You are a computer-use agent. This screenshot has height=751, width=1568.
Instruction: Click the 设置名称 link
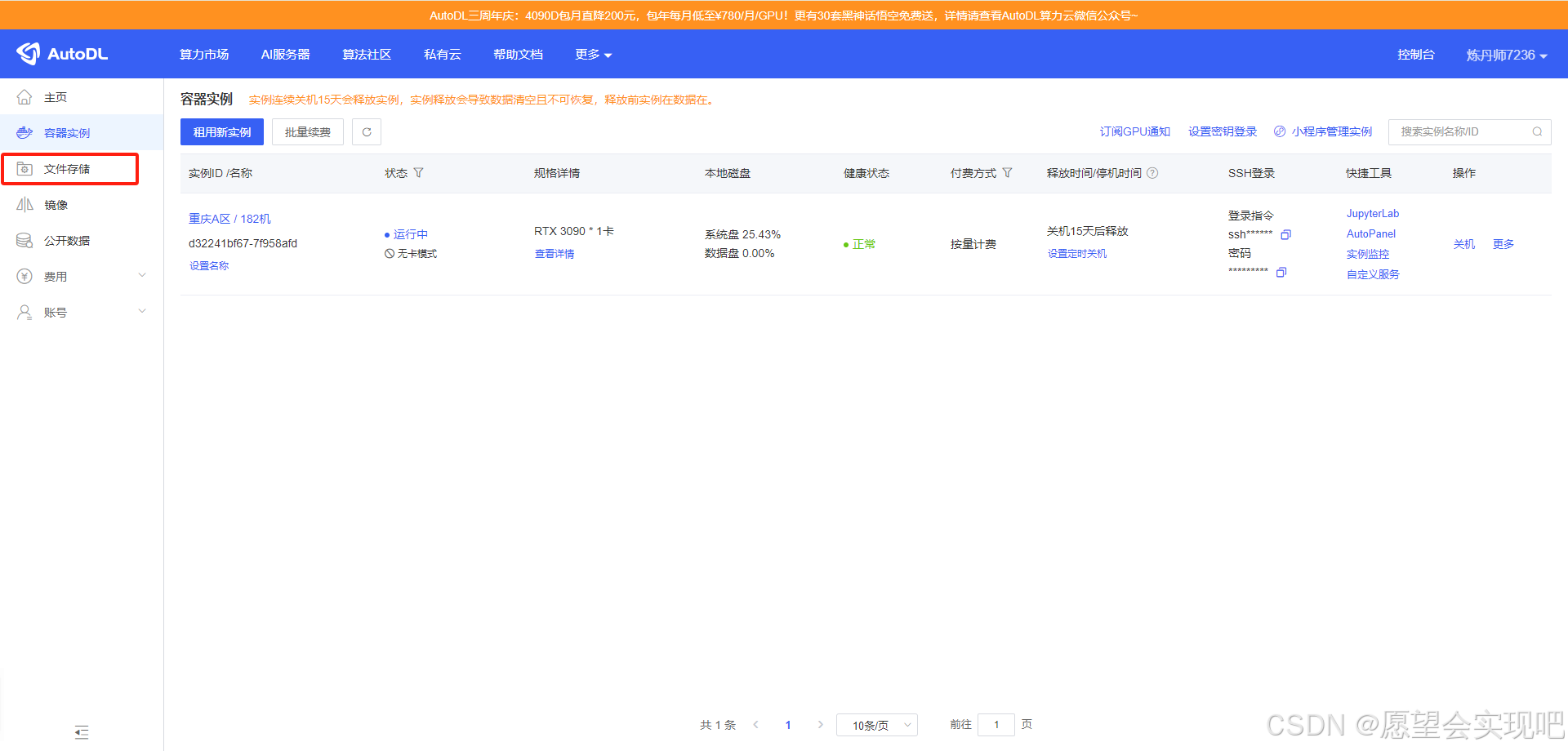point(209,266)
